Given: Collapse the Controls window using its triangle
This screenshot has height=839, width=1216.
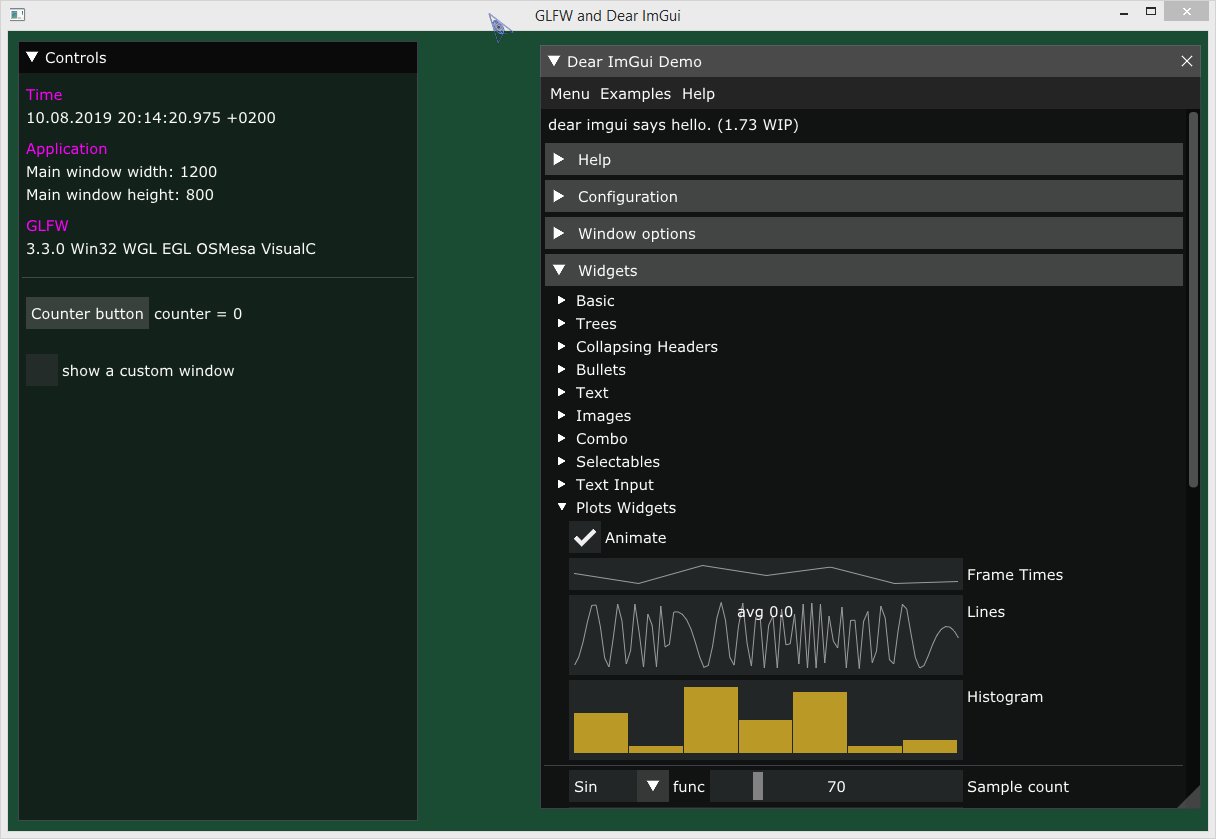Looking at the screenshot, I should pyautogui.click(x=32, y=57).
